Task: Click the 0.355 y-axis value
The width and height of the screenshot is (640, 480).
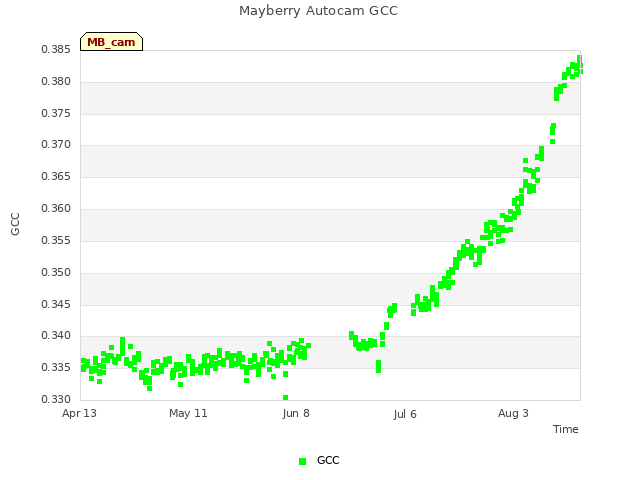Action: pyautogui.click(x=56, y=240)
